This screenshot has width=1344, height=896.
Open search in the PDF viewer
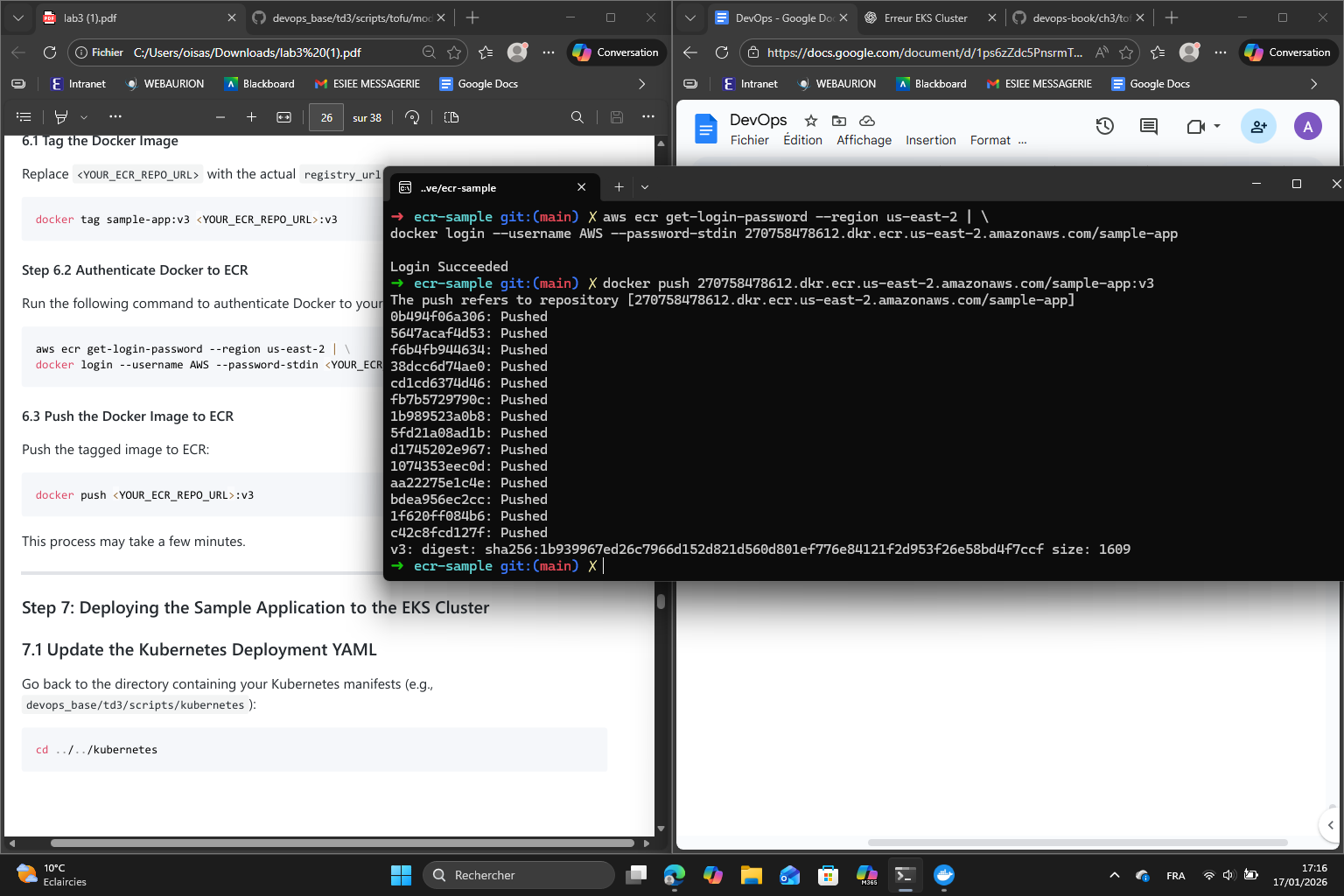pos(577,117)
